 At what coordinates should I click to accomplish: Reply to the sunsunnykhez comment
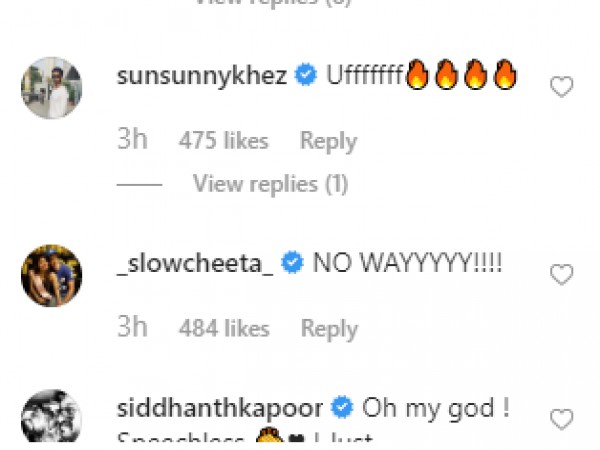coord(329,141)
